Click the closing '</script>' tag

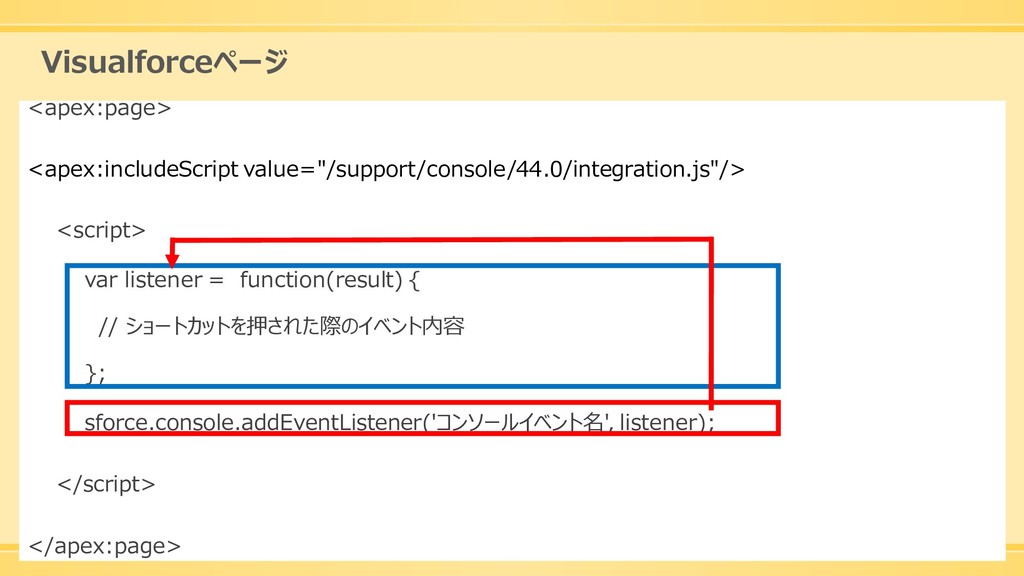point(106,485)
